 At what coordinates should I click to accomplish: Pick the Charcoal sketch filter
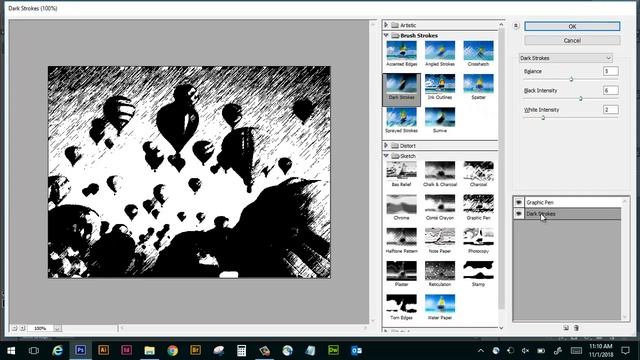[478, 174]
